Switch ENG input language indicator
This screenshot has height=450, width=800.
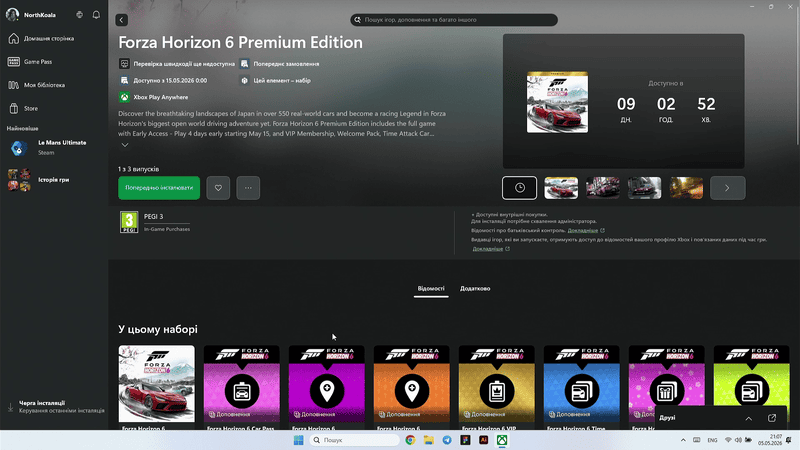click(x=712, y=440)
